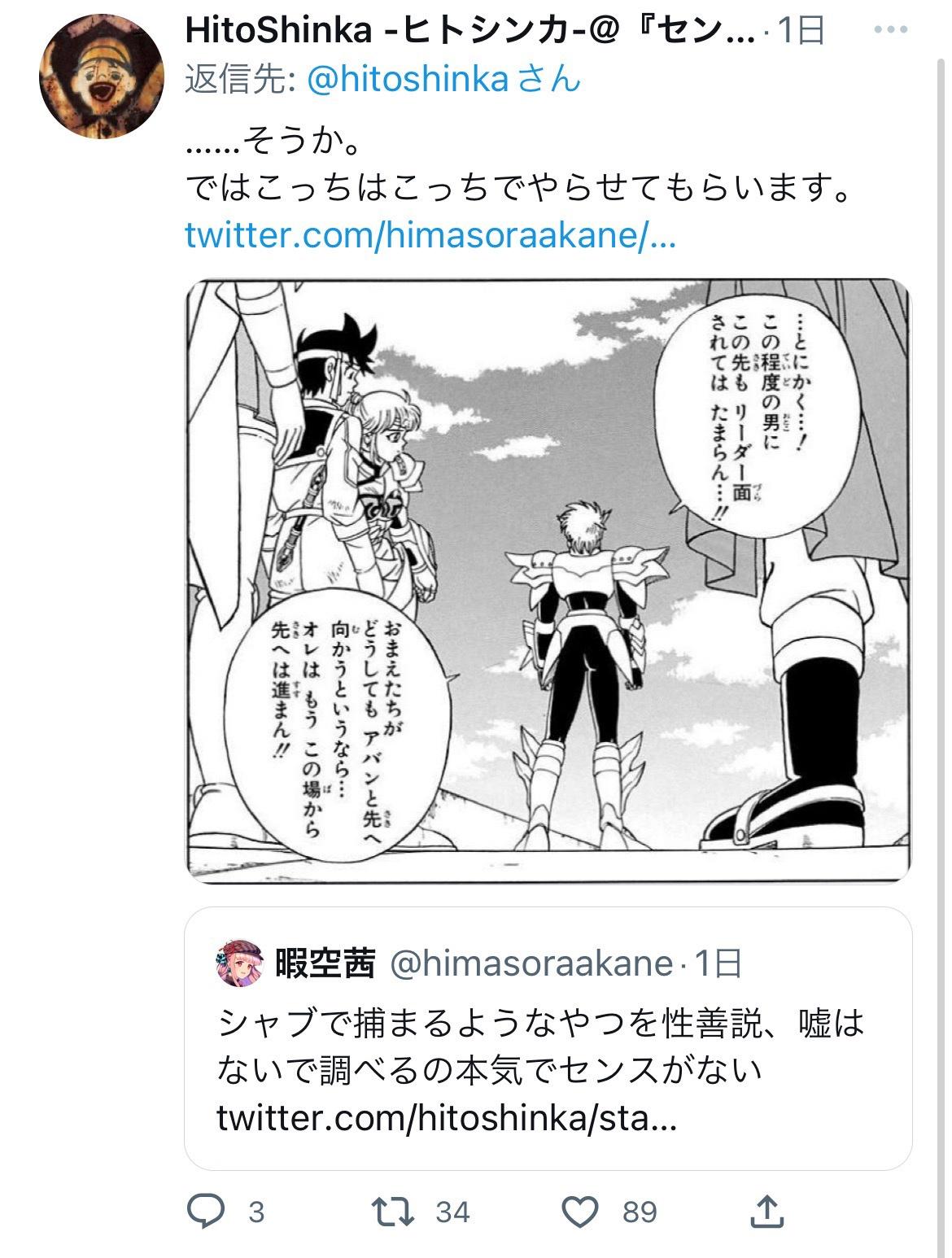This screenshot has height=1258, width=952.
Task: Open the twitter.com/himasoraakane link
Action: [x=430, y=235]
